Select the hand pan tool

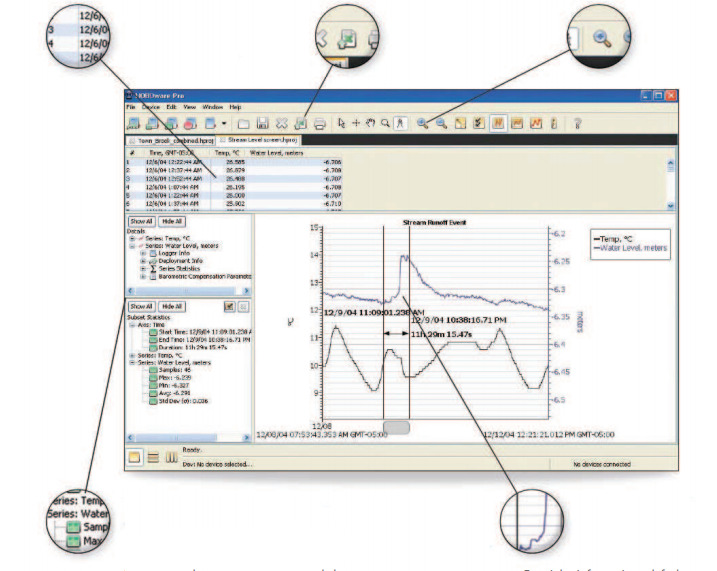coord(371,123)
